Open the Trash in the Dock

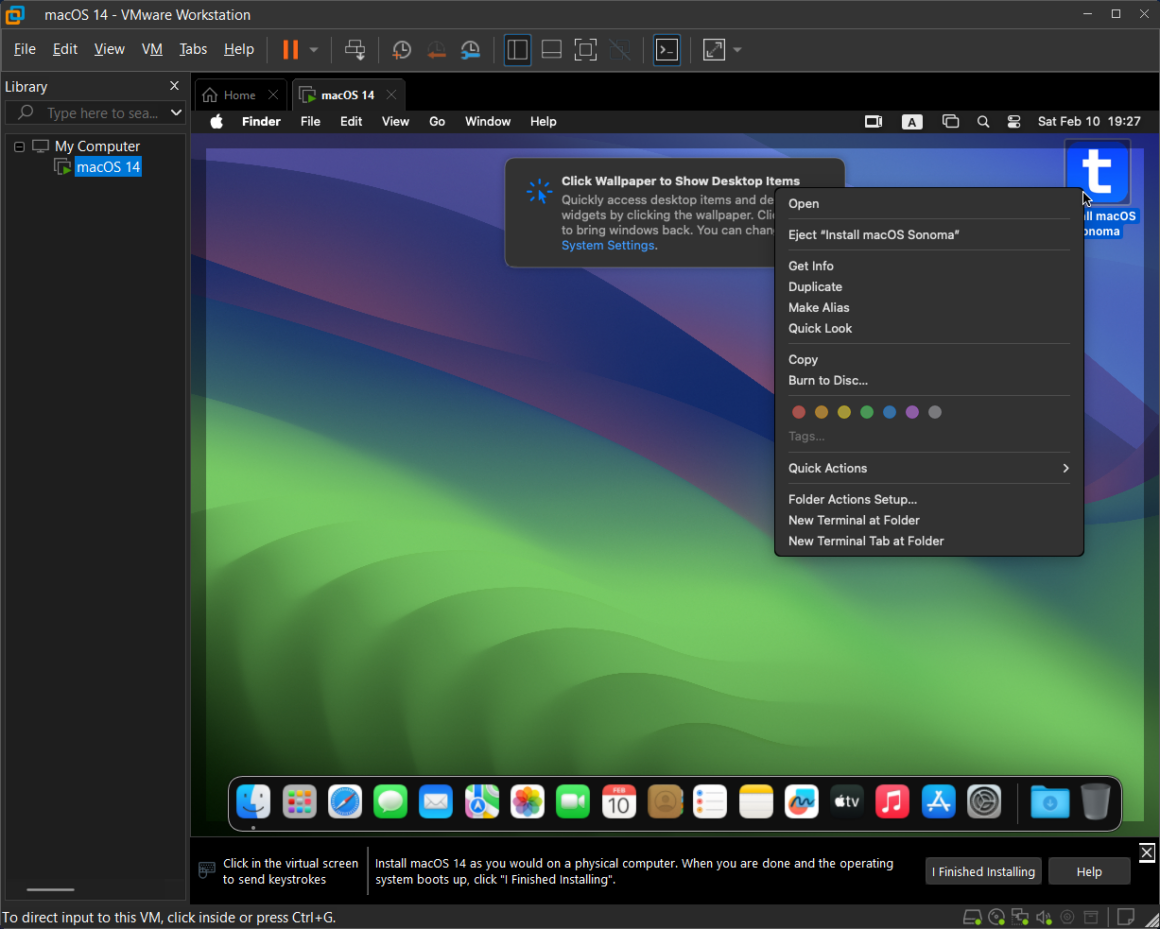click(1096, 802)
